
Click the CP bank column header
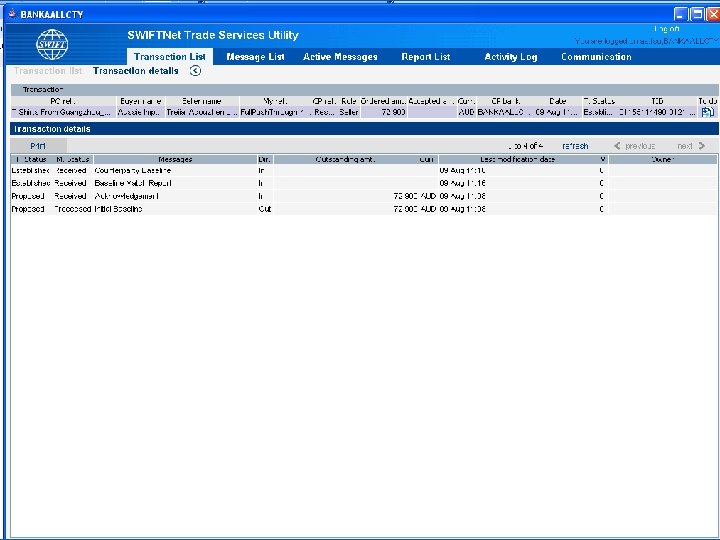[x=506, y=101]
